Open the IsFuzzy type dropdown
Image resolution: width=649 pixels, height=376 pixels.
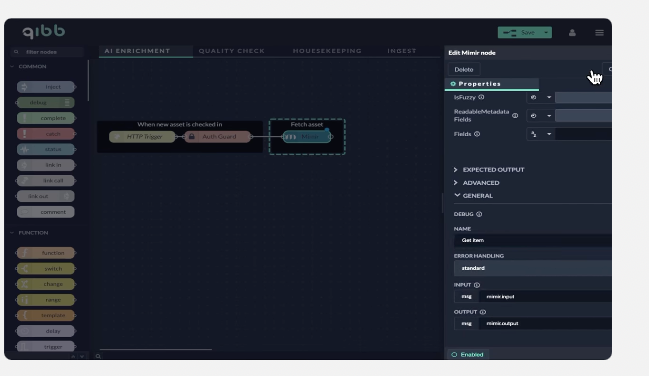coord(540,98)
